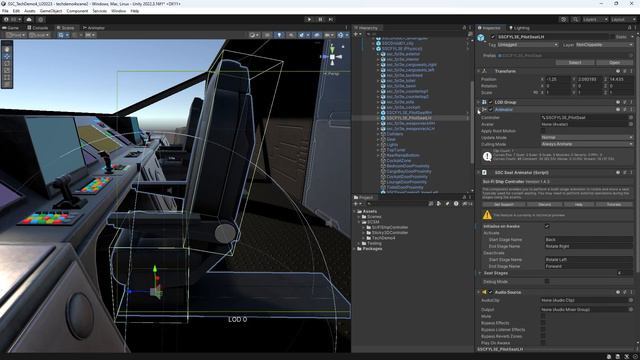Open the GameObject menu

51,11
